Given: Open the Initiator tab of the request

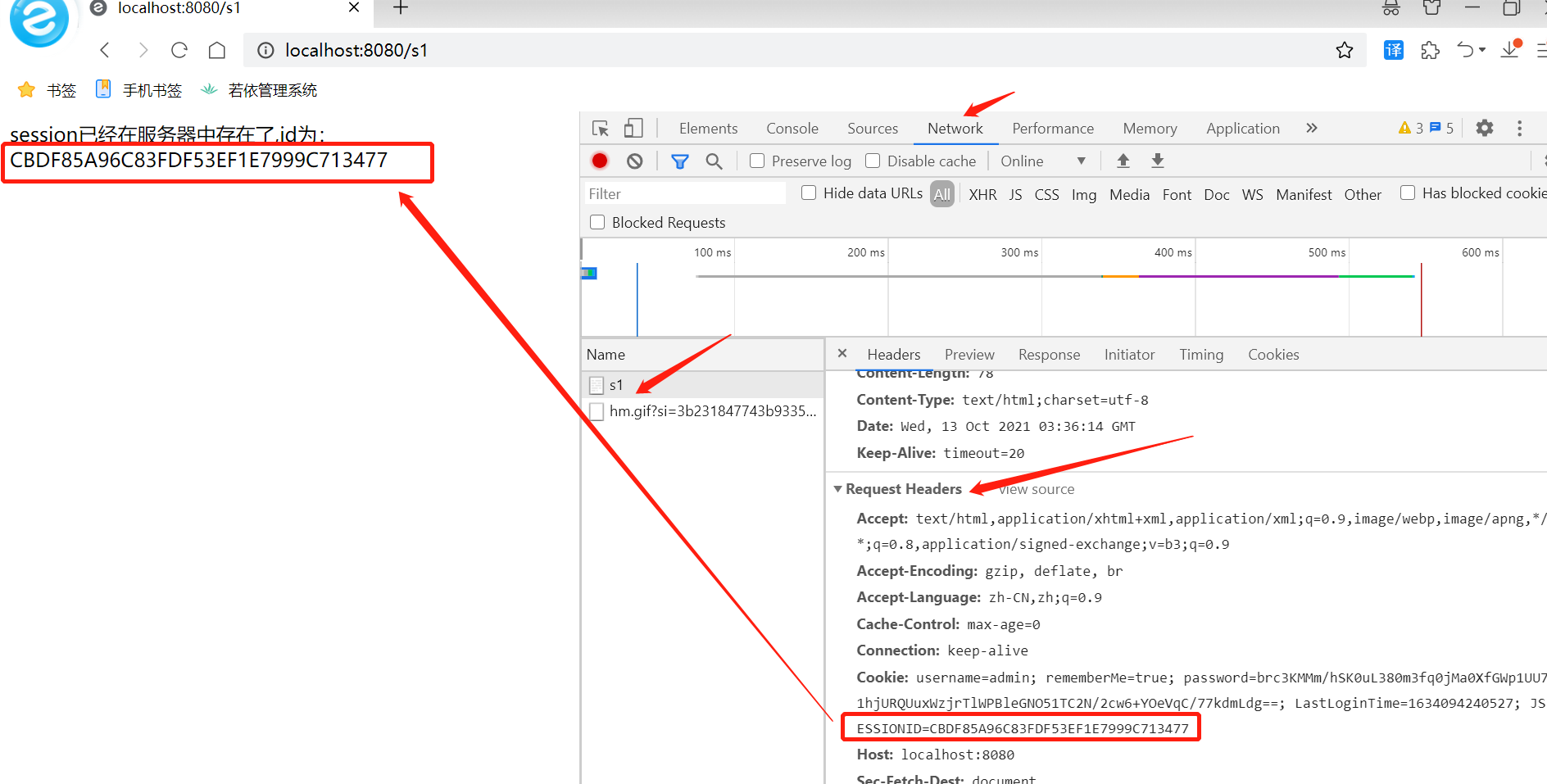Looking at the screenshot, I should [x=1129, y=355].
